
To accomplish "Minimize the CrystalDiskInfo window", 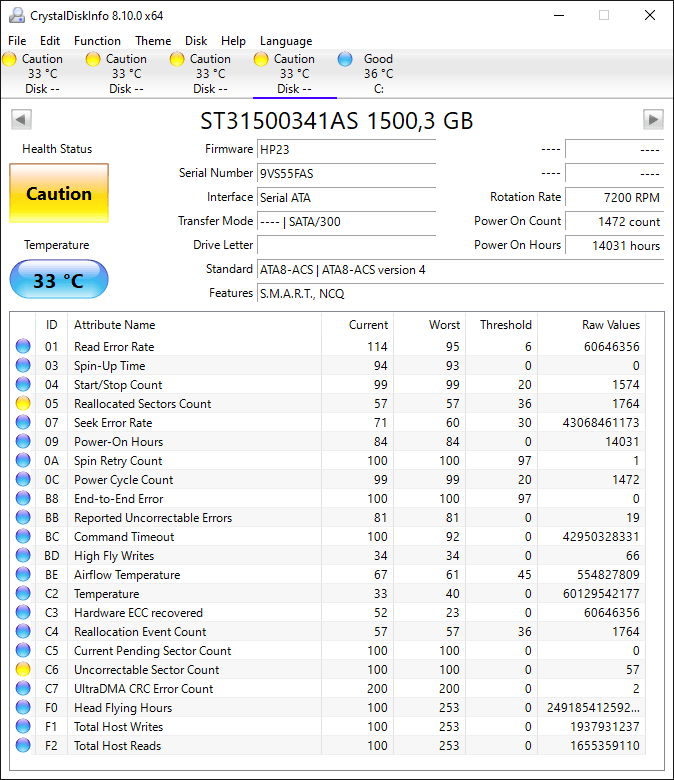I will click(x=559, y=15).
